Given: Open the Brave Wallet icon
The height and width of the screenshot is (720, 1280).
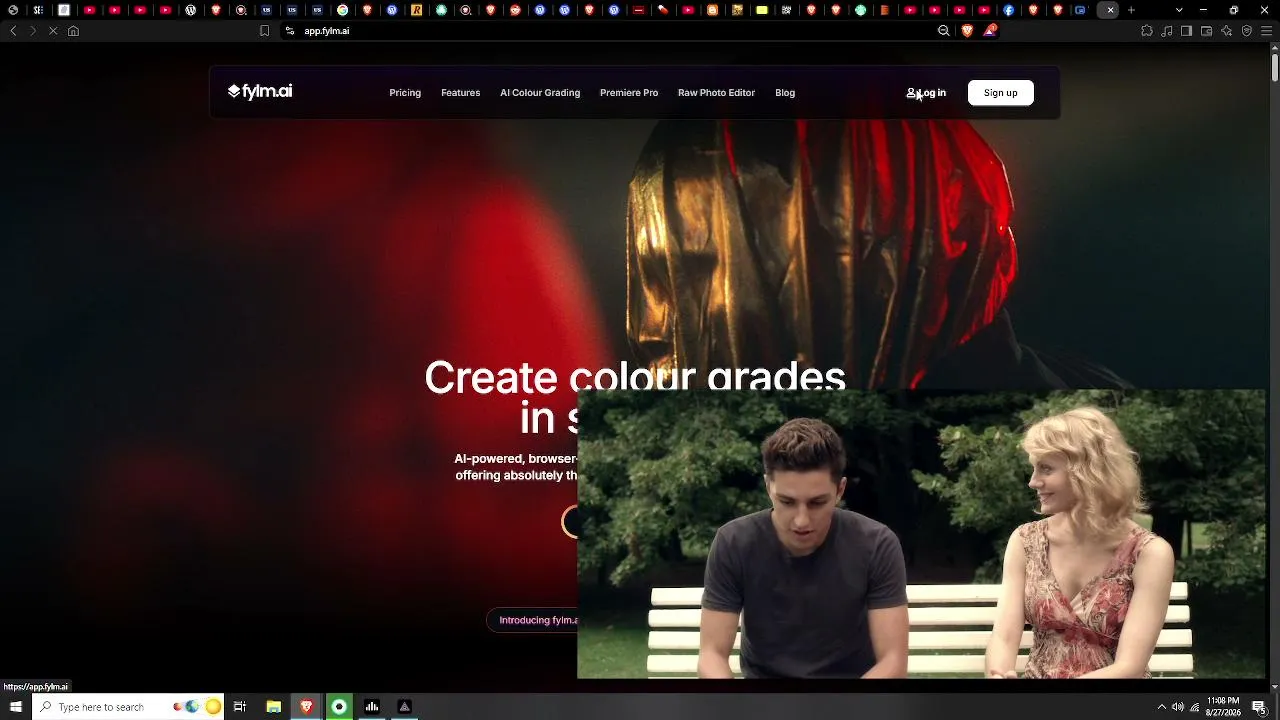Looking at the screenshot, I should (1207, 31).
